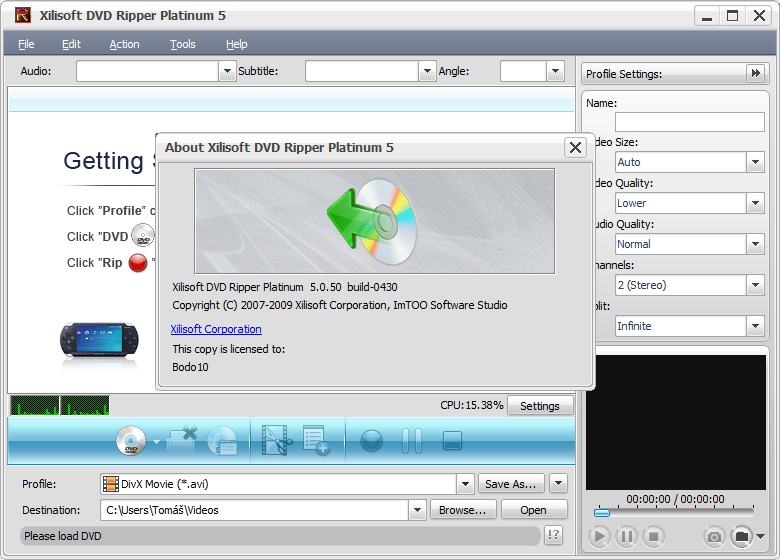780x560 pixels.
Task: Expand the Destination path dropdown
Action: [x=417, y=510]
